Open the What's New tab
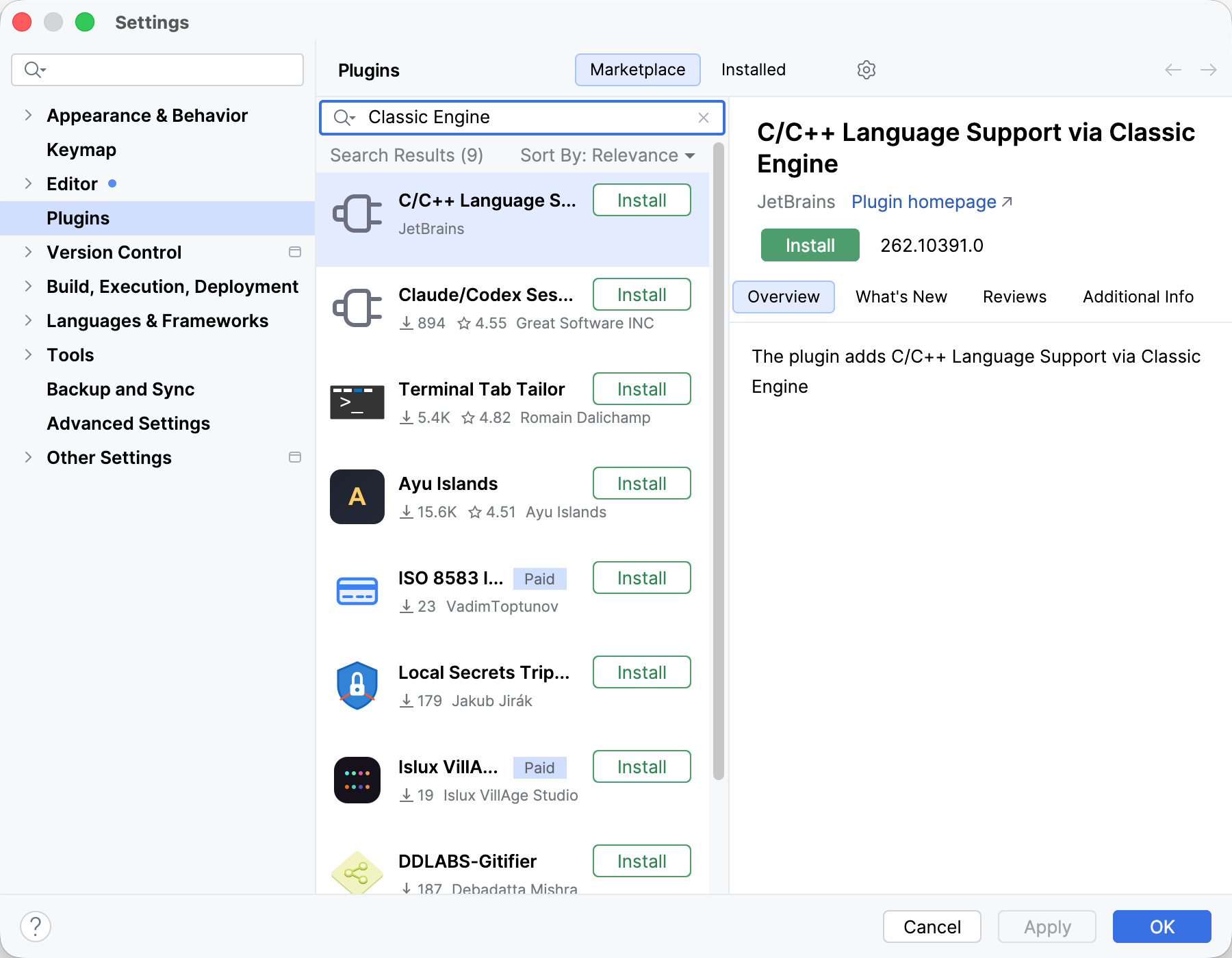 point(901,297)
